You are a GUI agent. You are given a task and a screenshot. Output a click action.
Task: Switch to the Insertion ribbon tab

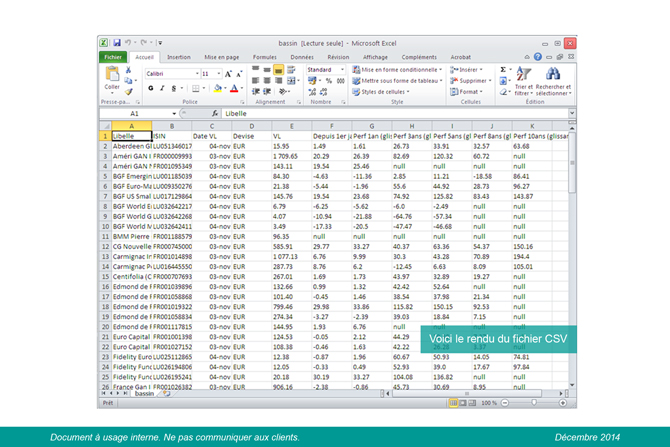[178, 58]
